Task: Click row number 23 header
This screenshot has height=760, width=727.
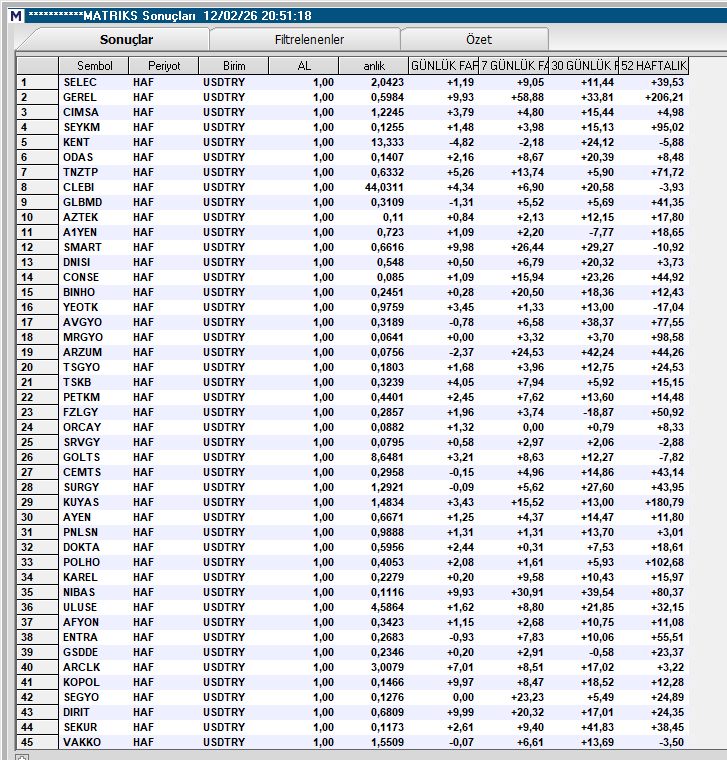Action: click(37, 413)
